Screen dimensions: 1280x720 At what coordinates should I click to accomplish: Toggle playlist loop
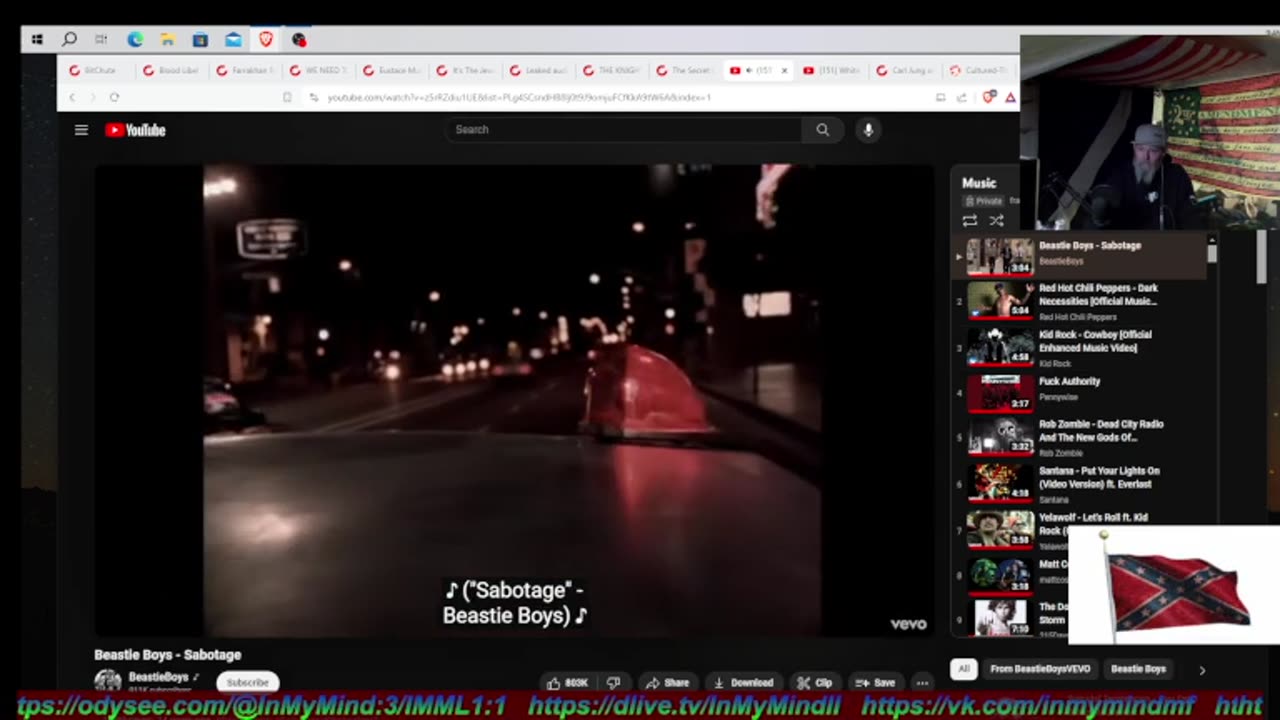click(x=969, y=221)
